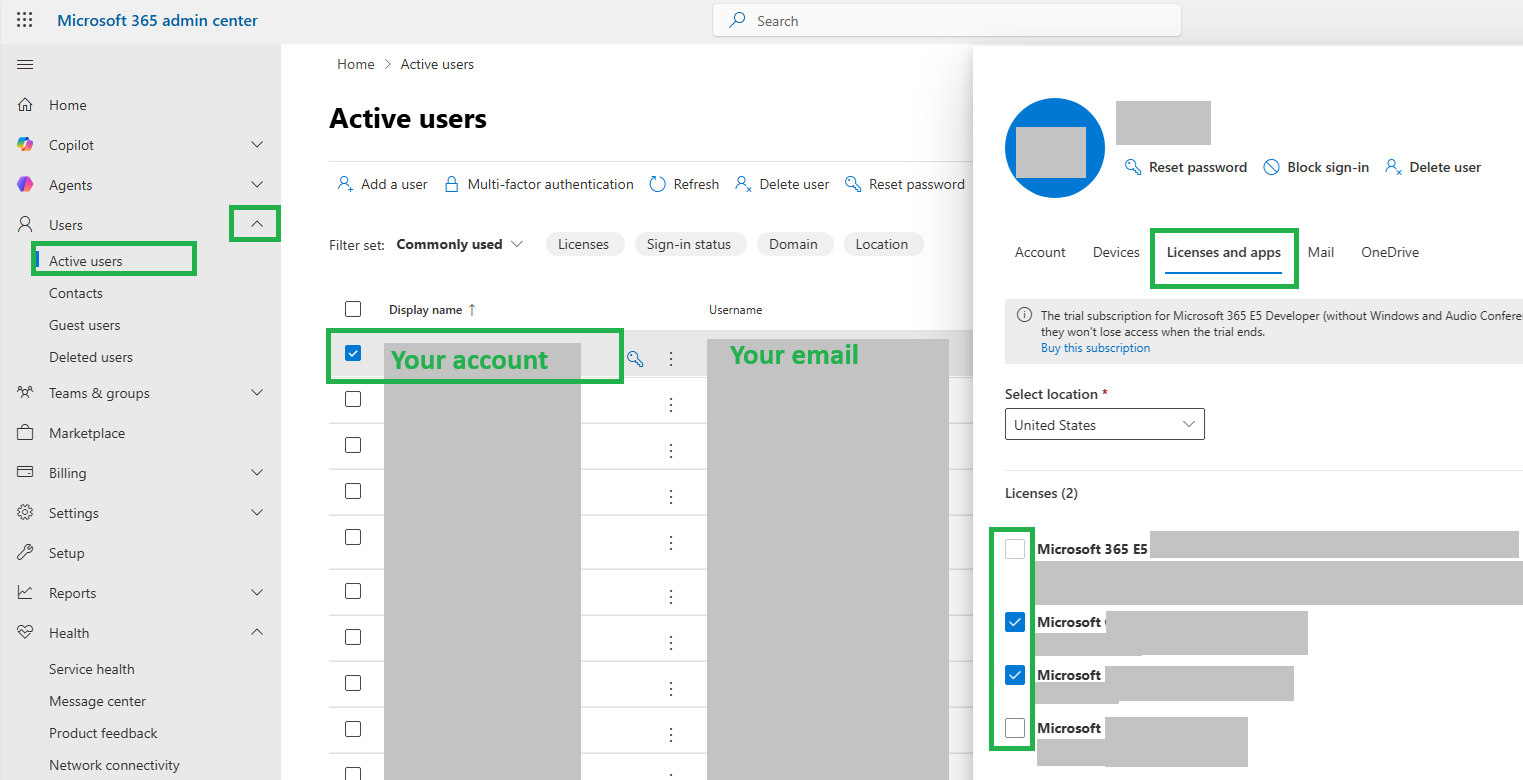Viewport: 1523px width, 780px height.
Task: Sort by Display name arrow
Action: tap(472, 310)
